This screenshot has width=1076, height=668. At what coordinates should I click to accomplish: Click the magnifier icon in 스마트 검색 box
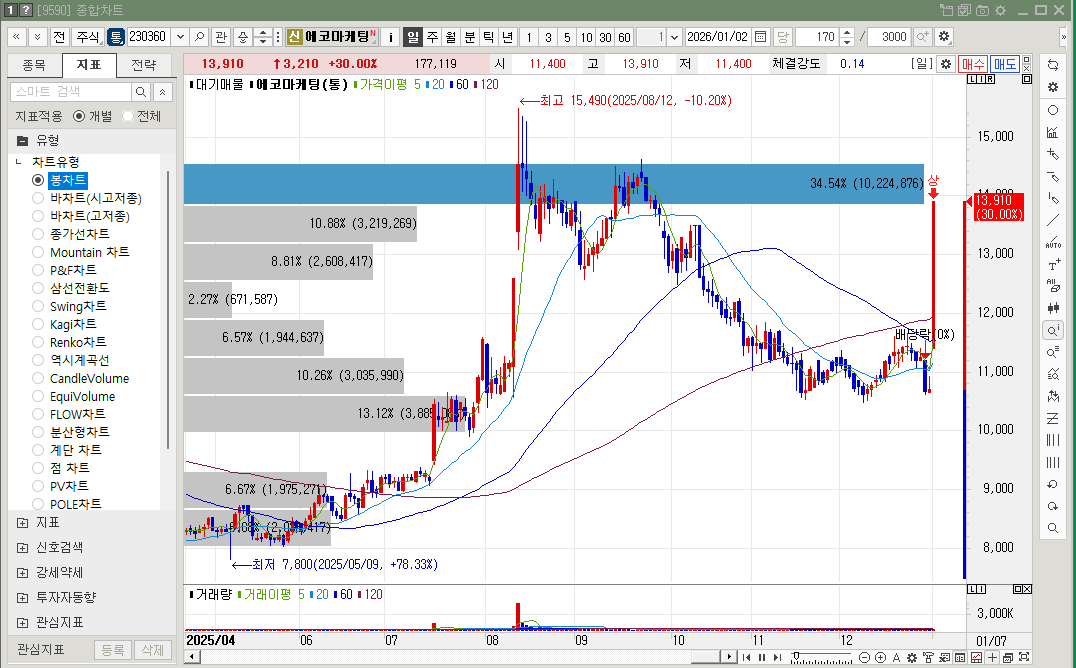pyautogui.click(x=141, y=91)
